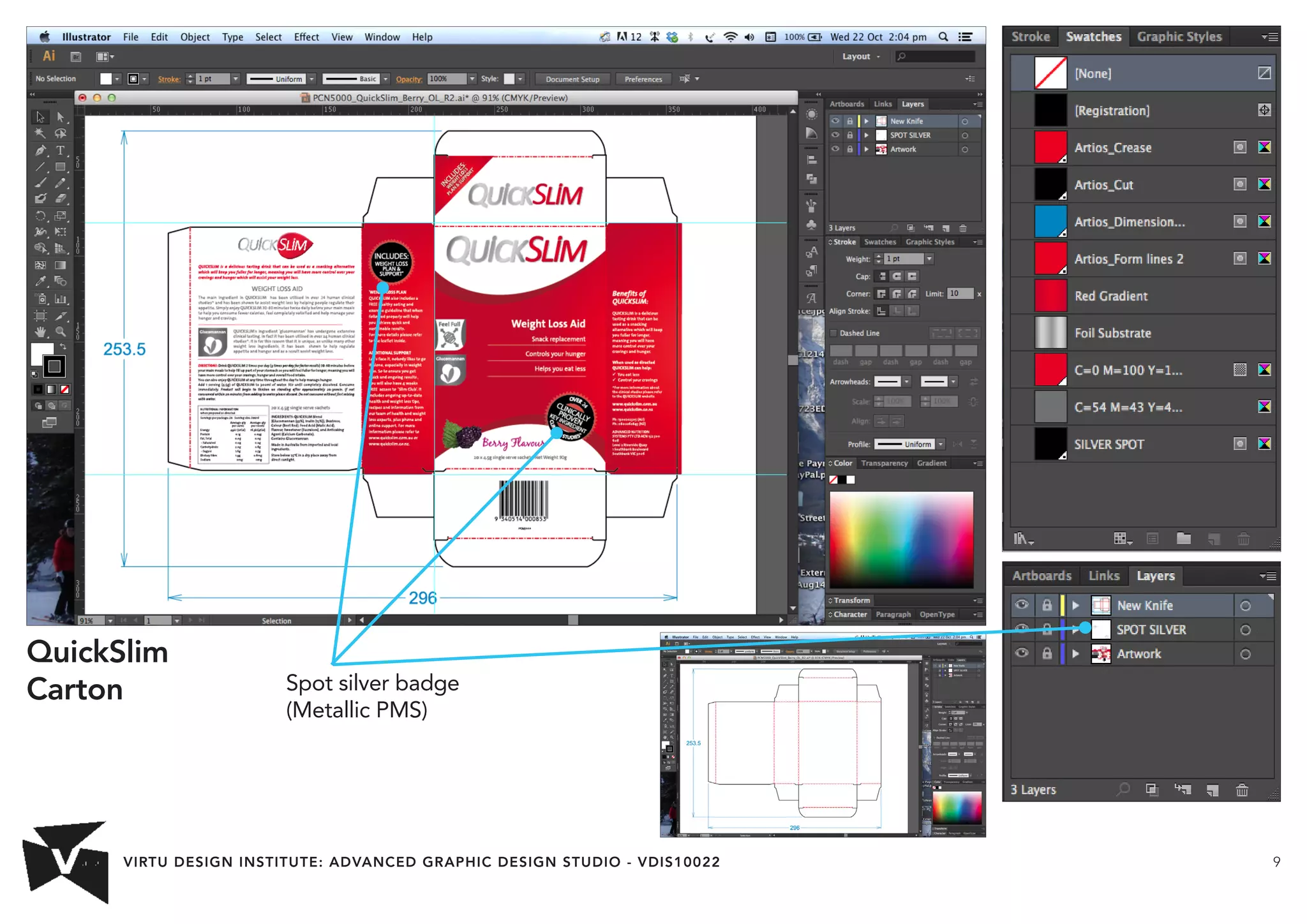The height and width of the screenshot is (924, 1307).
Task: Unlock New Knife layer in enlarged Layers panel
Action: point(1047,605)
